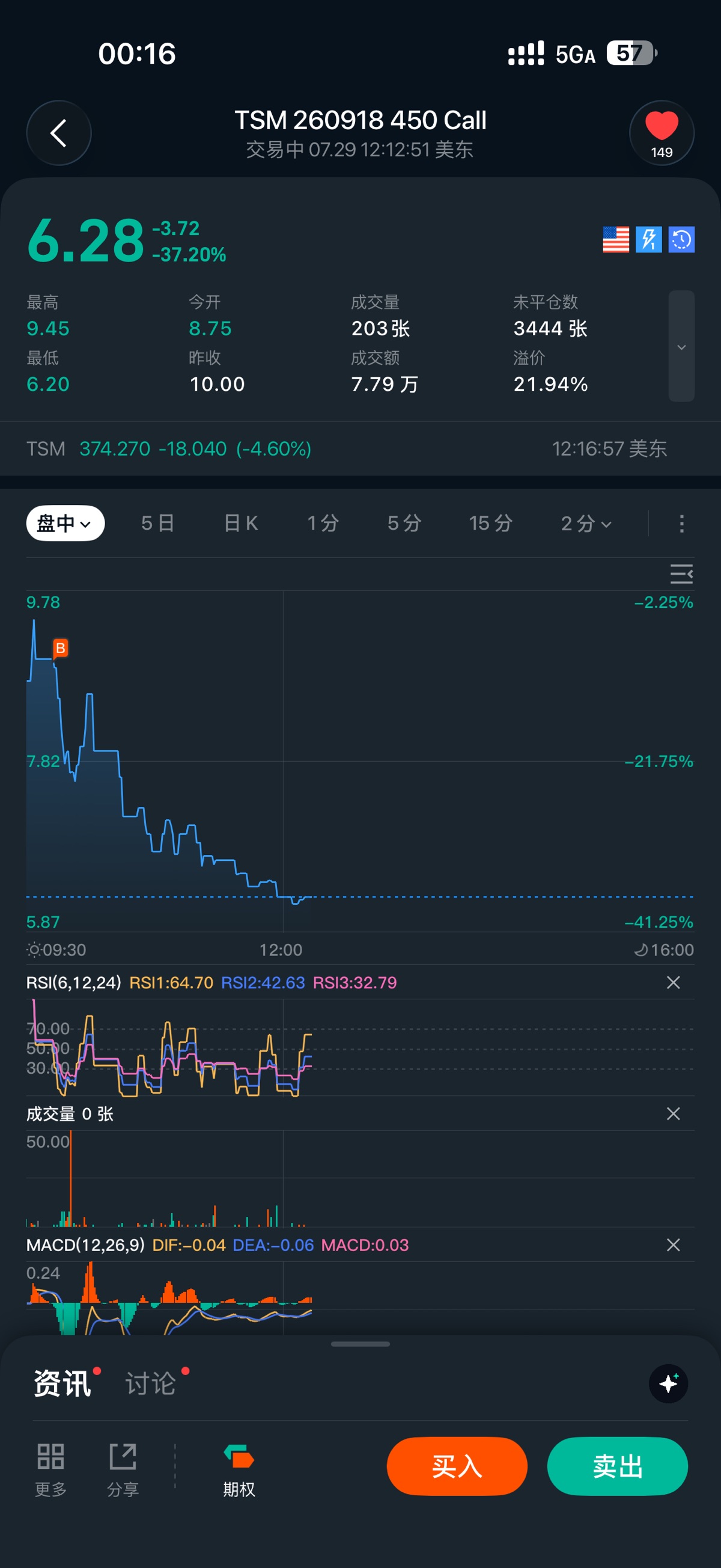721x1568 pixels.
Task: Tap the orange B buy marker on chart
Action: coord(60,648)
